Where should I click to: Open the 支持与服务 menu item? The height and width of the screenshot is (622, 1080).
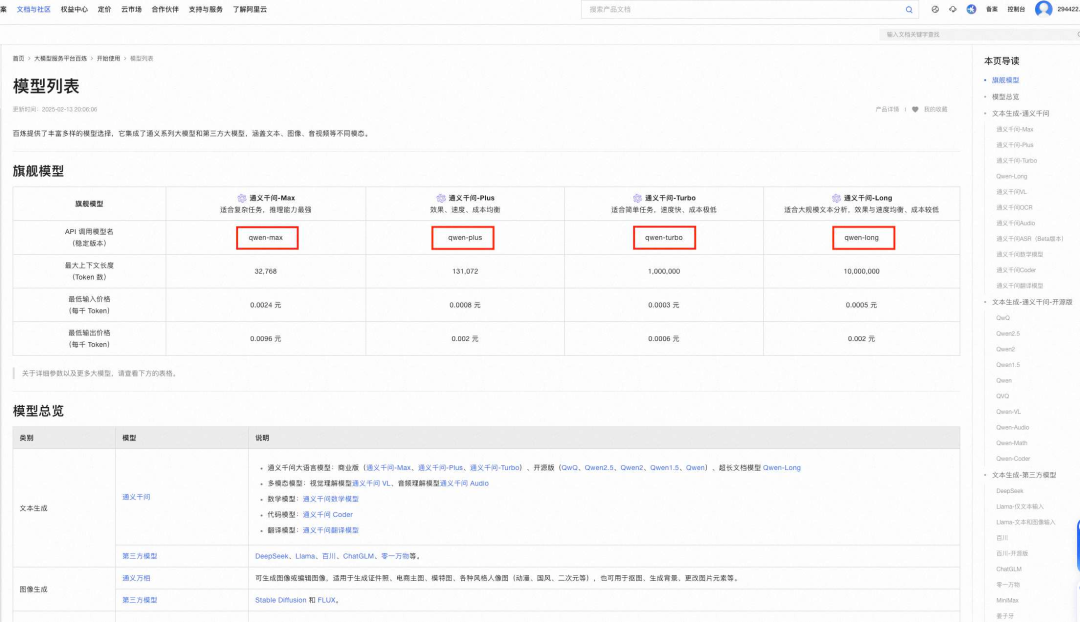[206, 10]
